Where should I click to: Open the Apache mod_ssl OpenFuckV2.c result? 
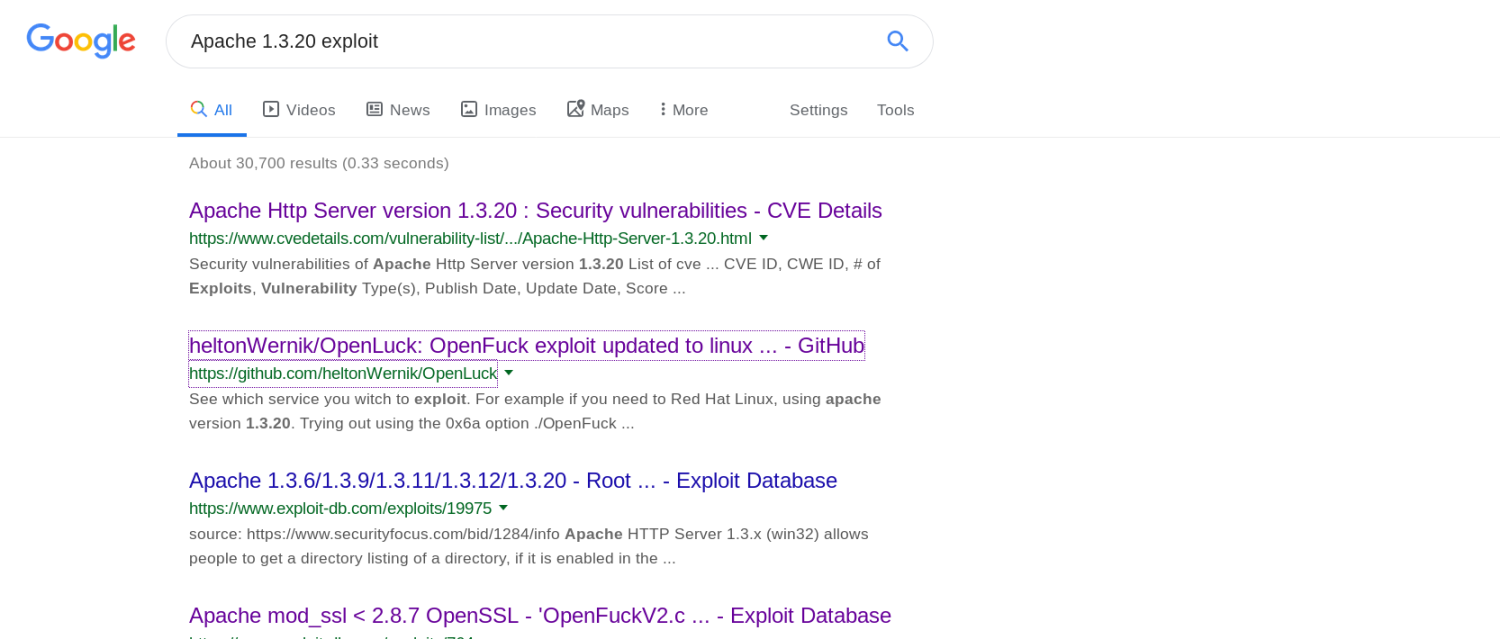[539, 616]
